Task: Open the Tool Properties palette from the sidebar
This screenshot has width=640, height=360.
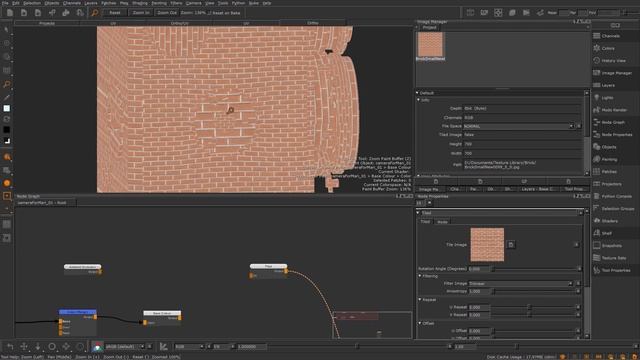Action: point(616,270)
